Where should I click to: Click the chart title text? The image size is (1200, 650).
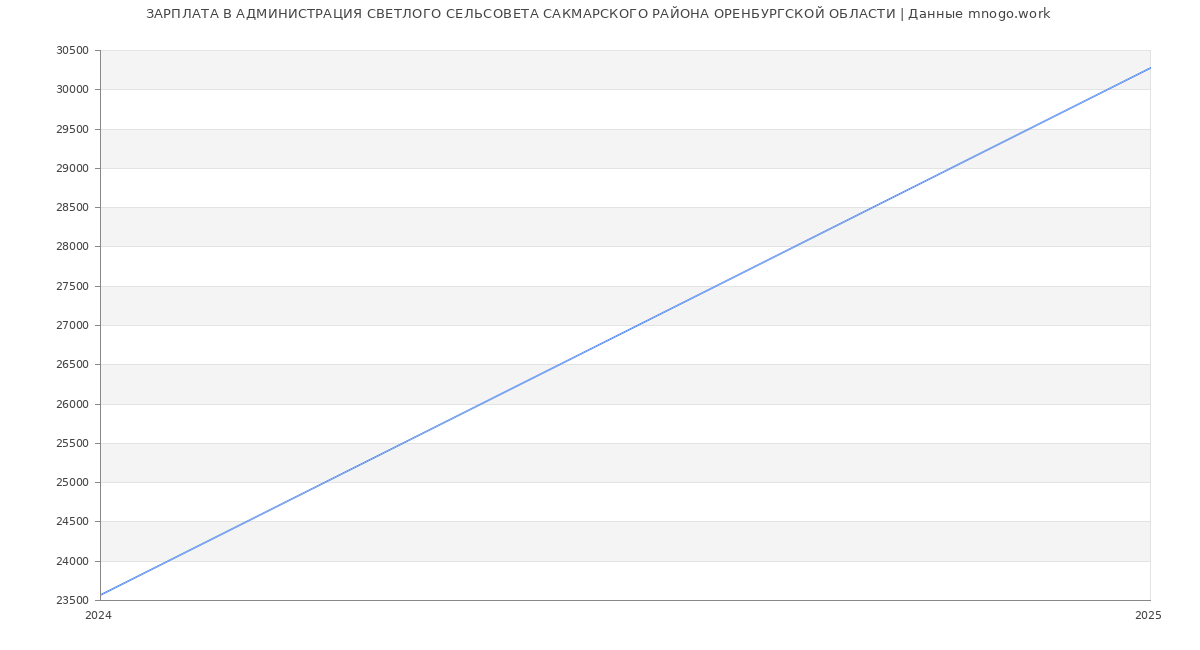pos(598,14)
